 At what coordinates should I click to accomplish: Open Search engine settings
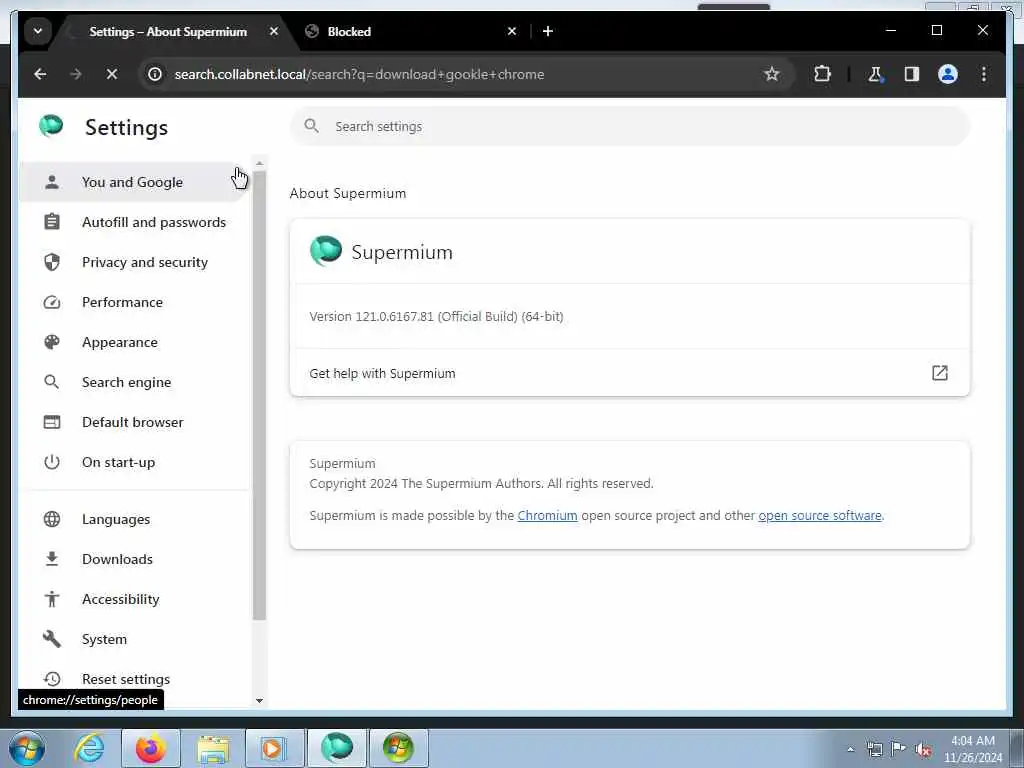pos(136,382)
